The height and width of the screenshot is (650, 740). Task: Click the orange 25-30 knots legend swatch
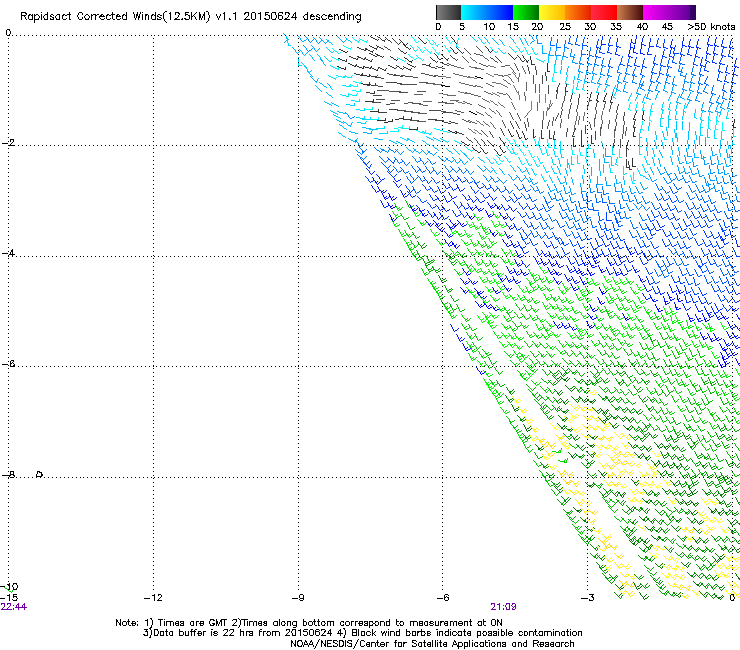(578, 12)
